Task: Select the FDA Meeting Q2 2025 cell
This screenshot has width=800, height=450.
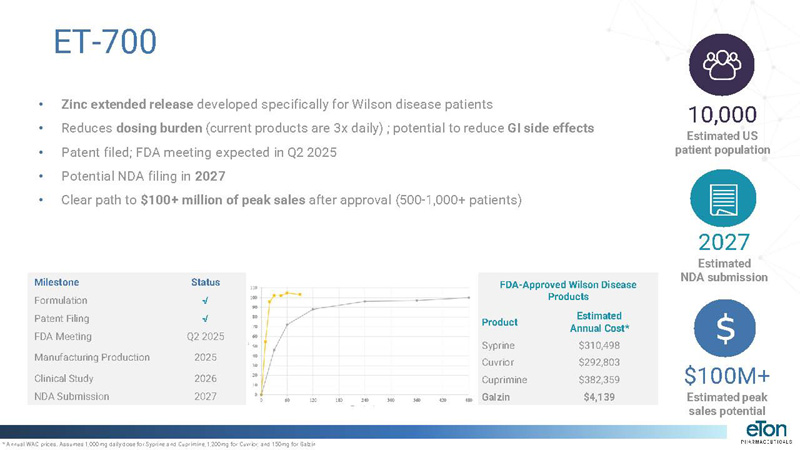Action: tap(204, 336)
